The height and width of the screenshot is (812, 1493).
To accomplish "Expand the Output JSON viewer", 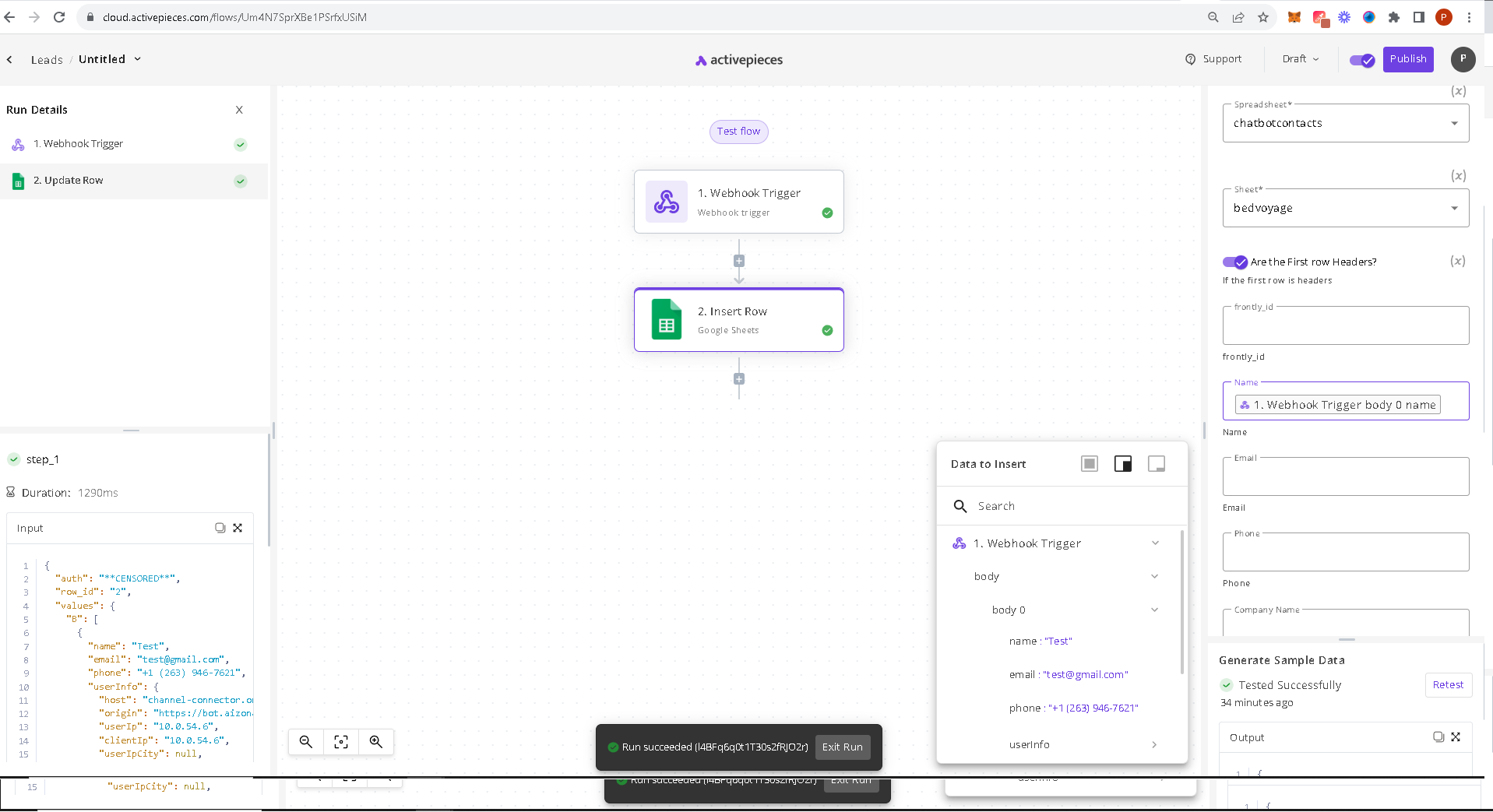I will (x=1456, y=736).
